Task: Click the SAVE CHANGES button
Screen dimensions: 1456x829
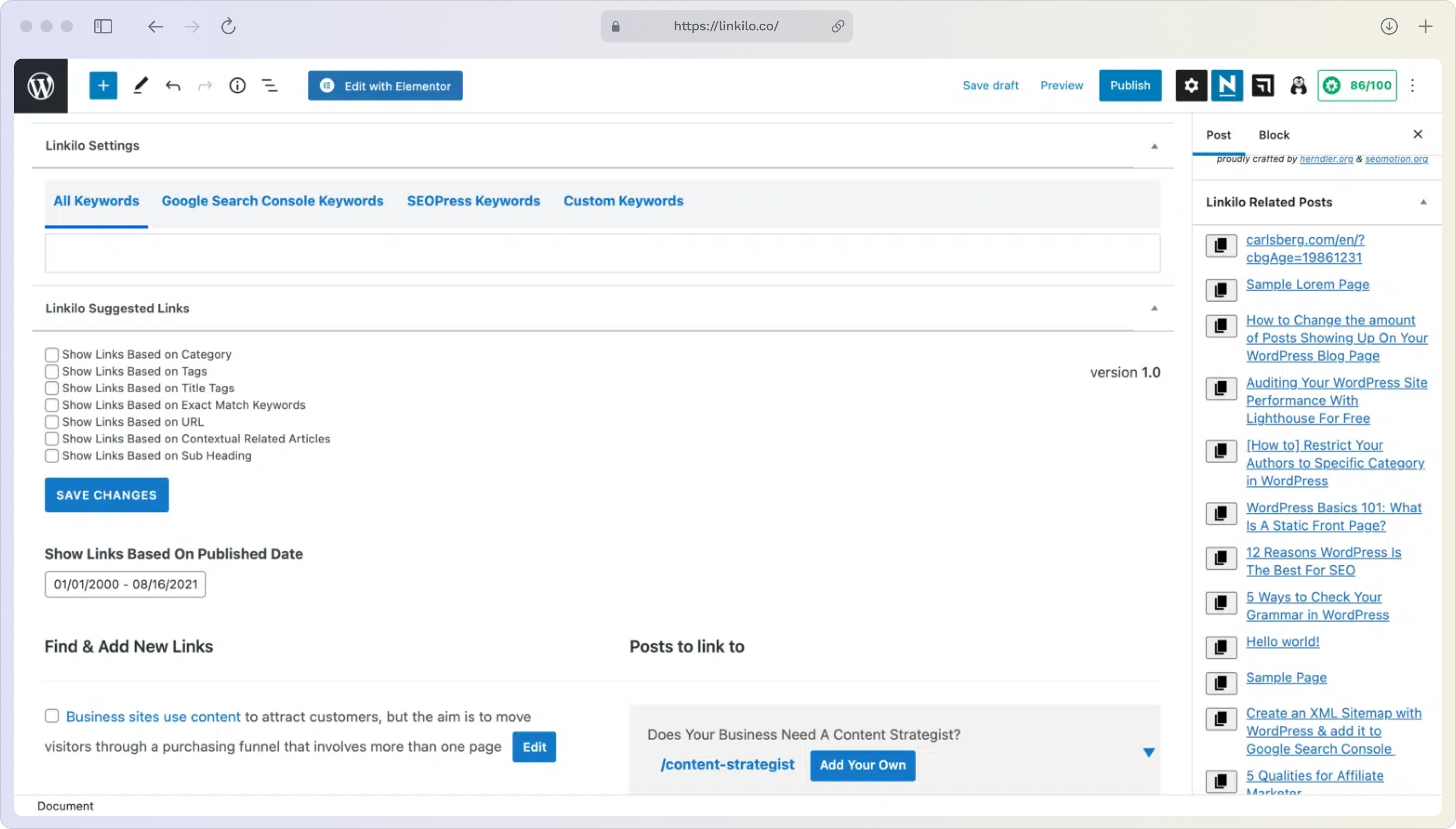Action: pyautogui.click(x=107, y=495)
